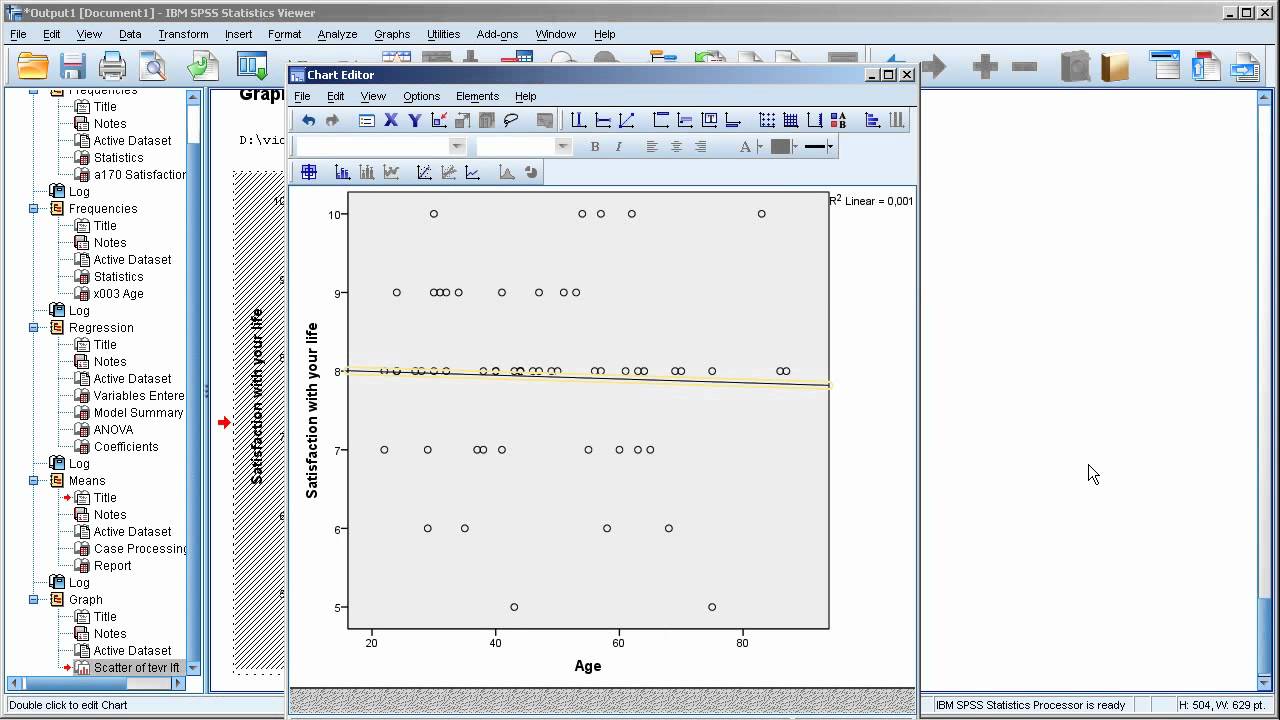This screenshot has height=720, width=1280.
Task: Add Y axis reference line icon
Action: pos(602,120)
